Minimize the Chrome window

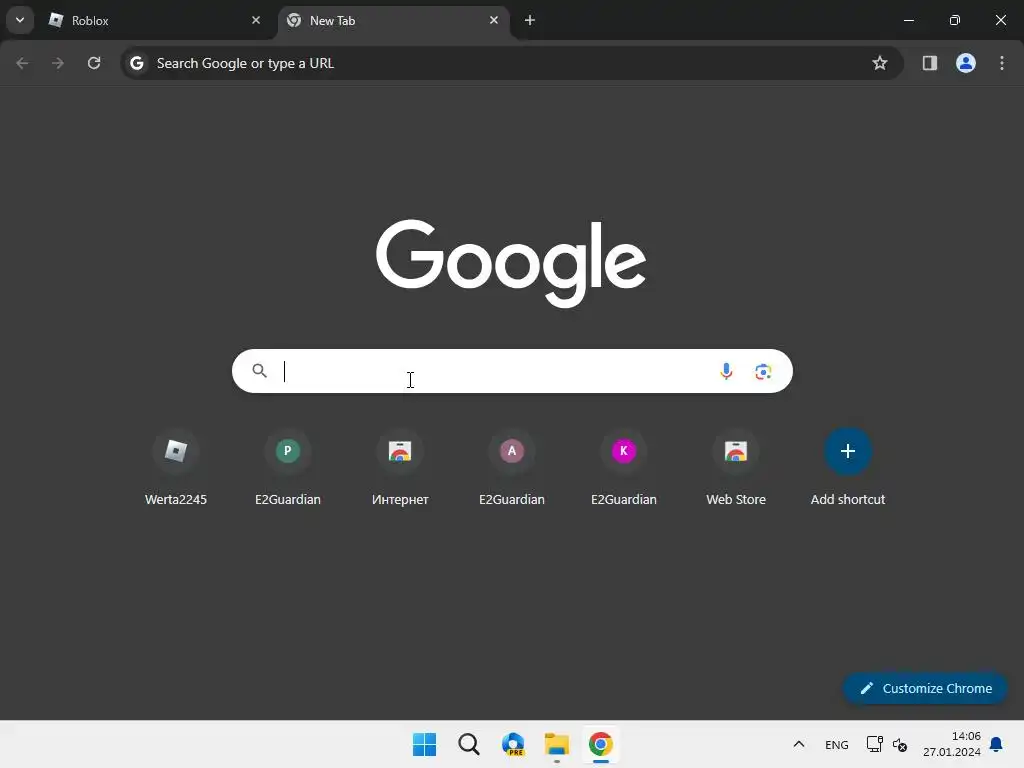pos(908,20)
